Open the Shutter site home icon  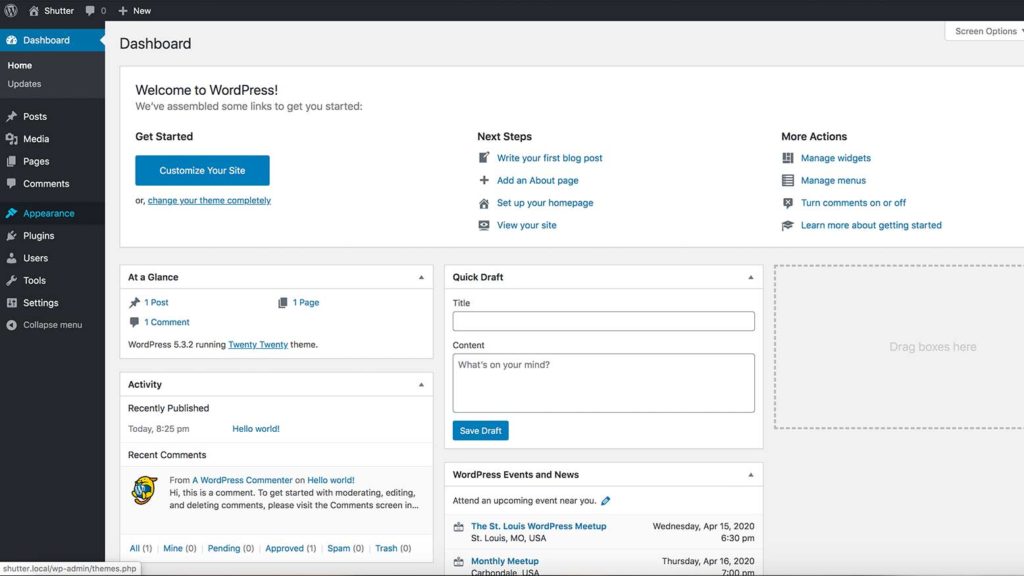[34, 10]
